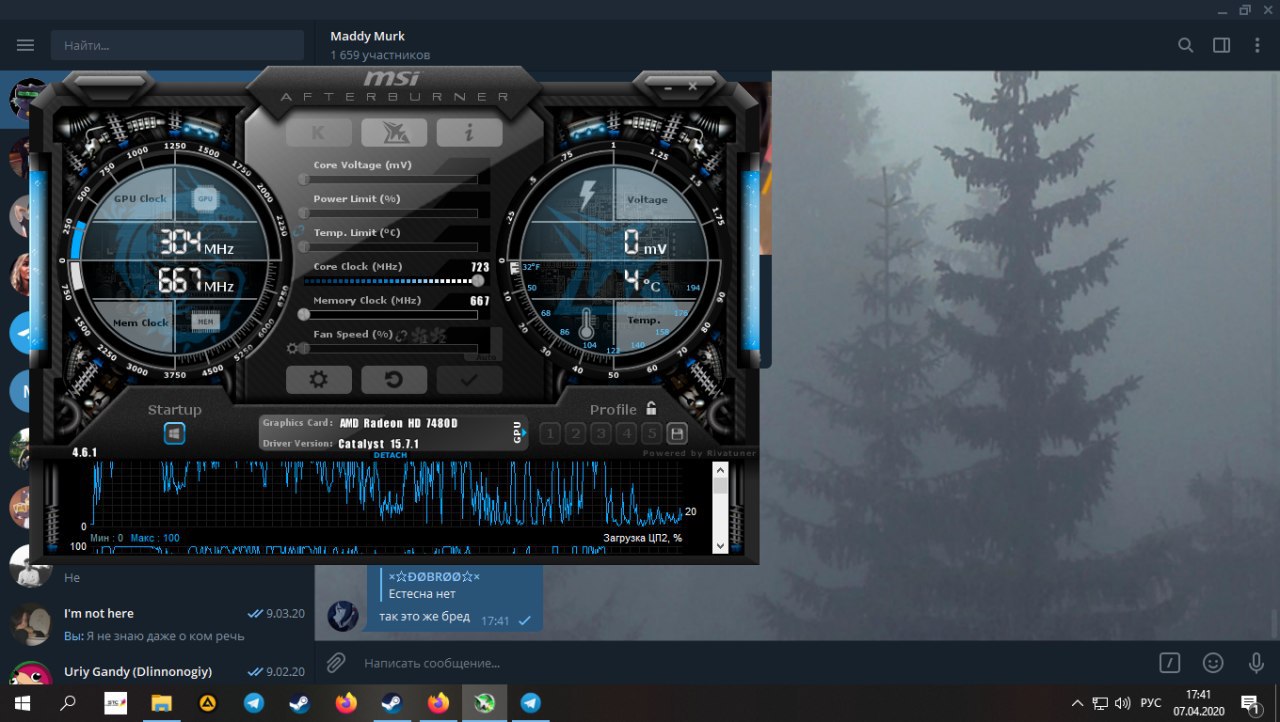This screenshot has height=722, width=1280.
Task: Click the quoted reply 'Естесна нет'
Action: (436, 586)
